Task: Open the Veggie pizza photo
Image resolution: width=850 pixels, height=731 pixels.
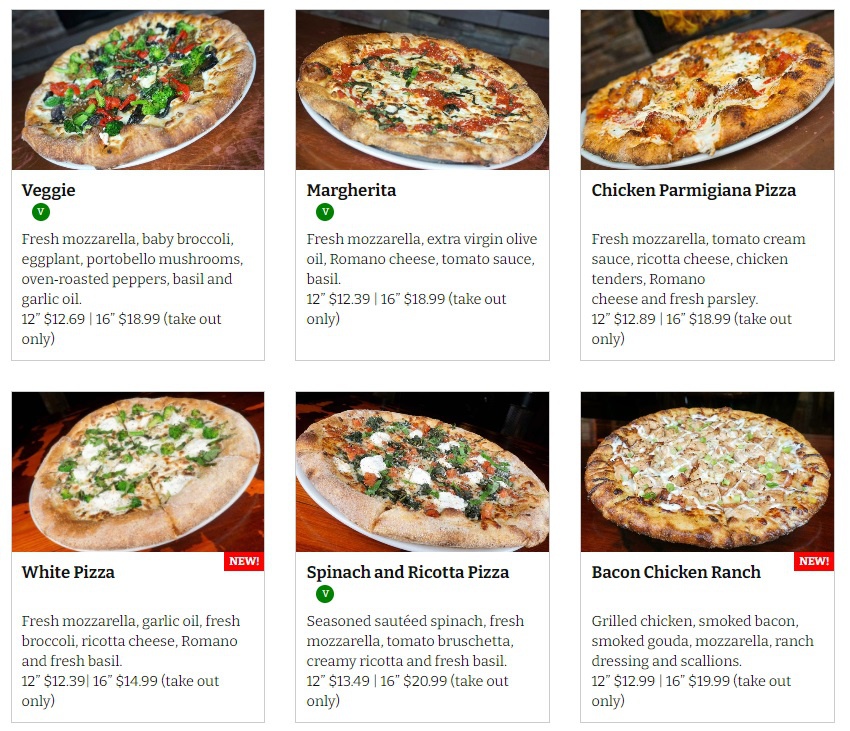Action: click(x=138, y=89)
